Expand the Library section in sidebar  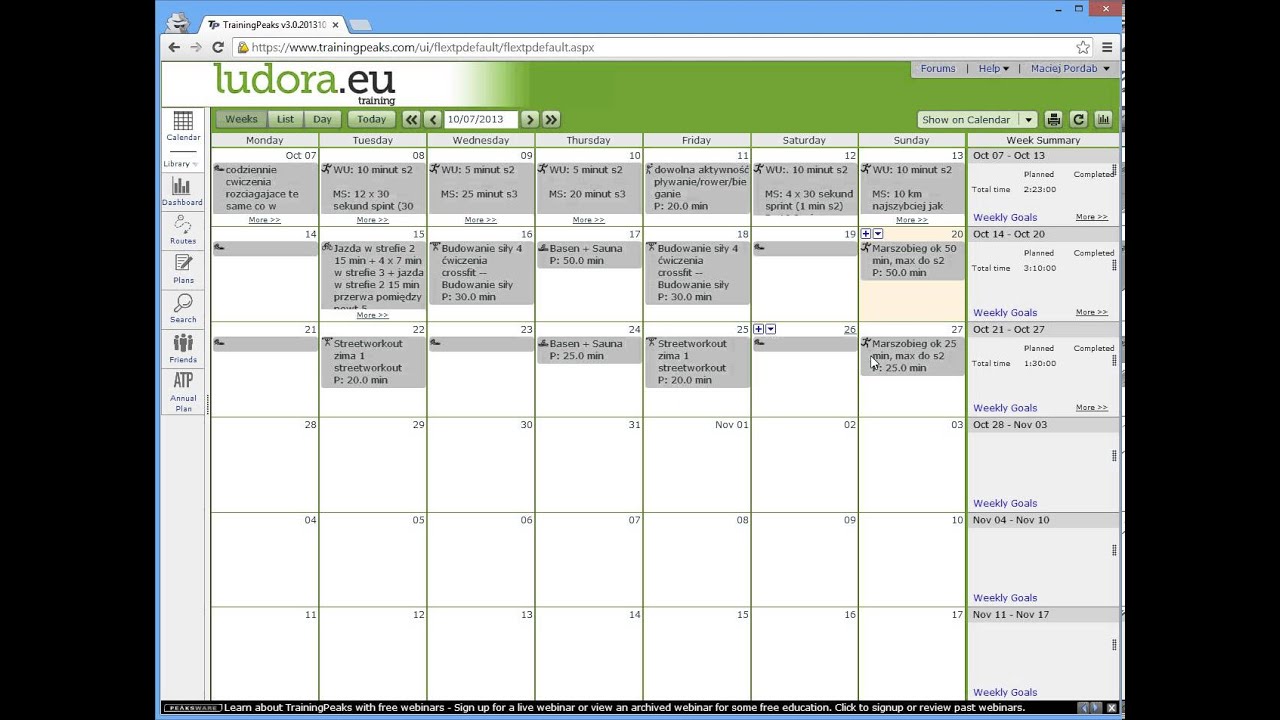tap(181, 164)
